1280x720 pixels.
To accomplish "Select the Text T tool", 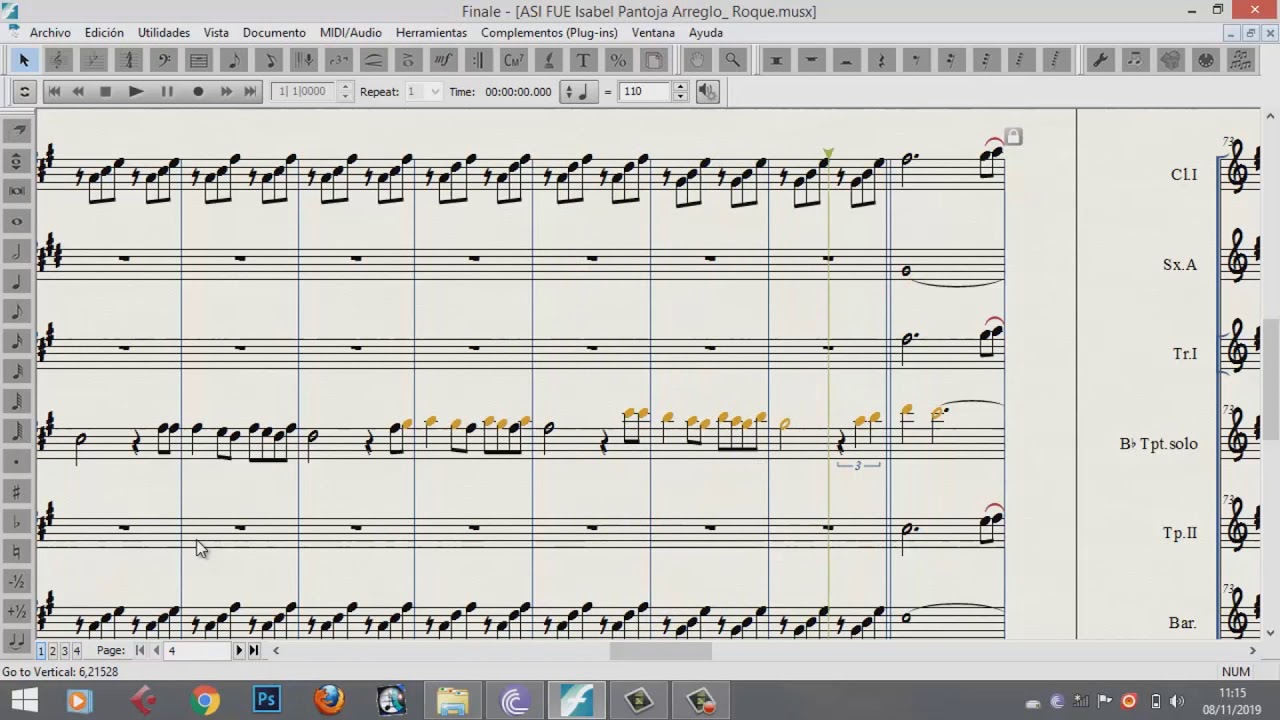I will pyautogui.click(x=584, y=61).
